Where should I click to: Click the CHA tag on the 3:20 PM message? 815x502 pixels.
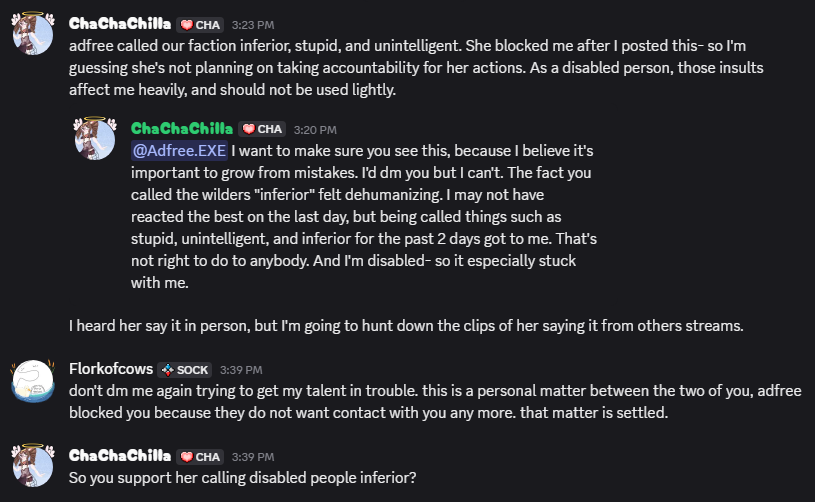click(x=261, y=129)
